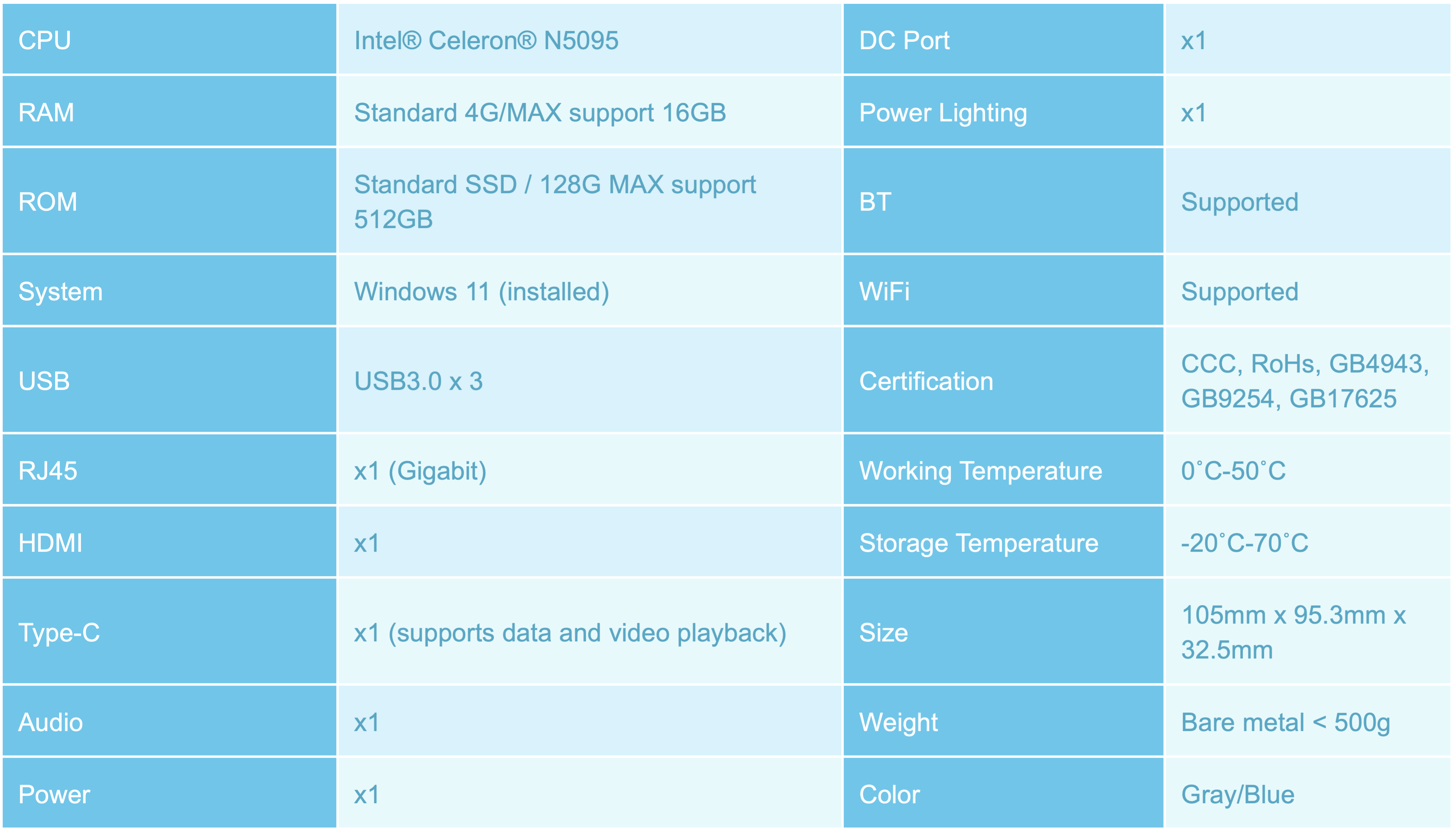The height and width of the screenshot is (834, 1456).
Task: Select the Intel Celeron N5095 value
Action: pos(486,41)
